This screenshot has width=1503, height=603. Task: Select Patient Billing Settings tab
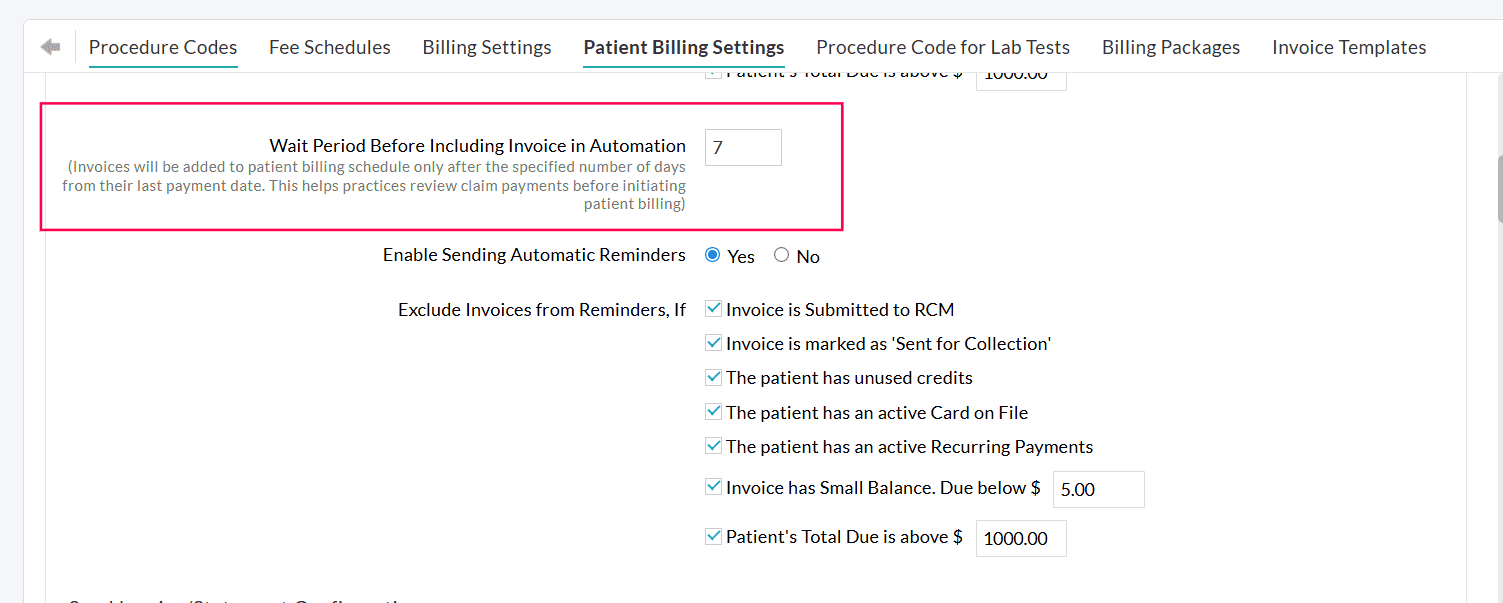(x=684, y=47)
